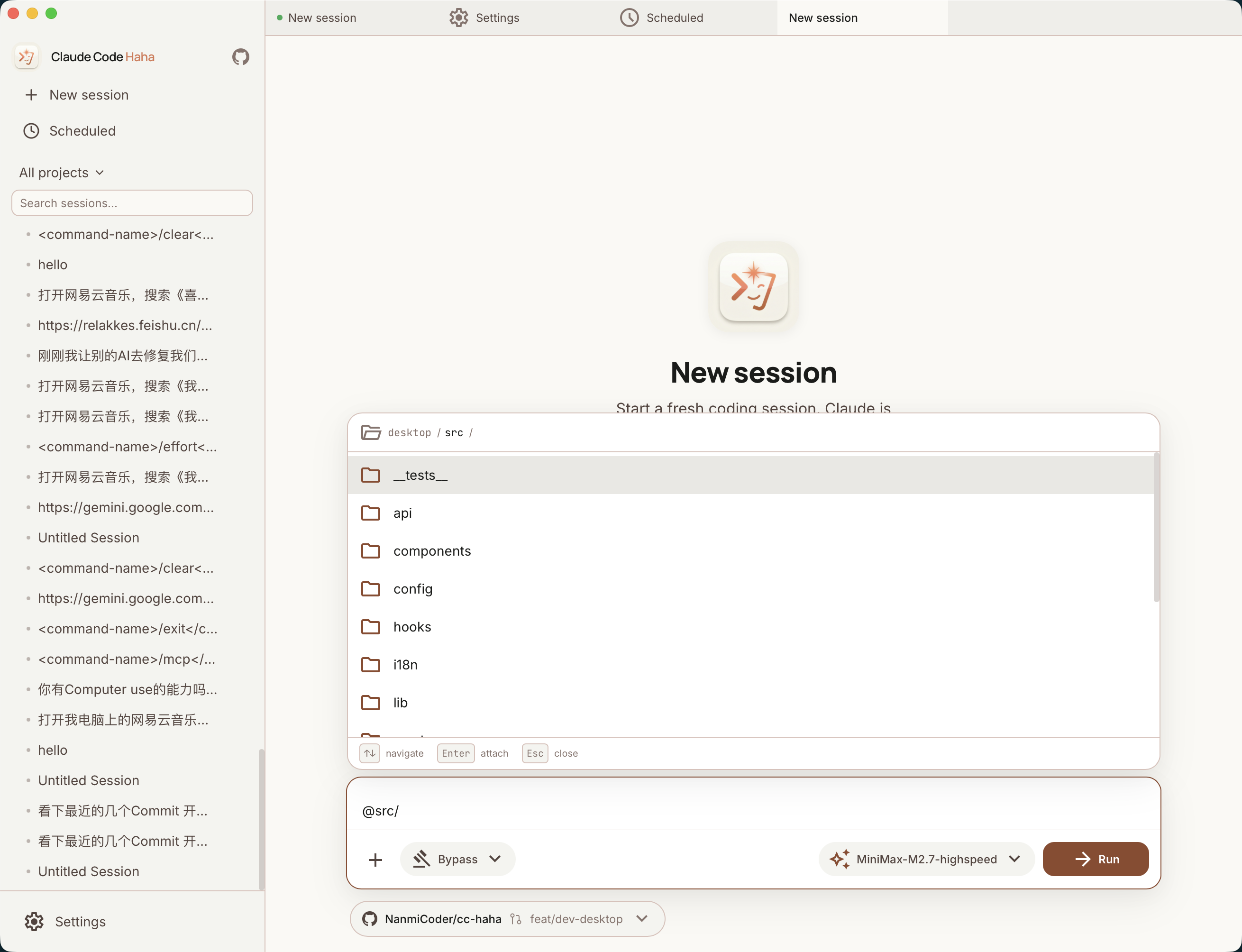The height and width of the screenshot is (952, 1242).
Task: Click the gear icon in Settings tab
Action: coord(458,18)
